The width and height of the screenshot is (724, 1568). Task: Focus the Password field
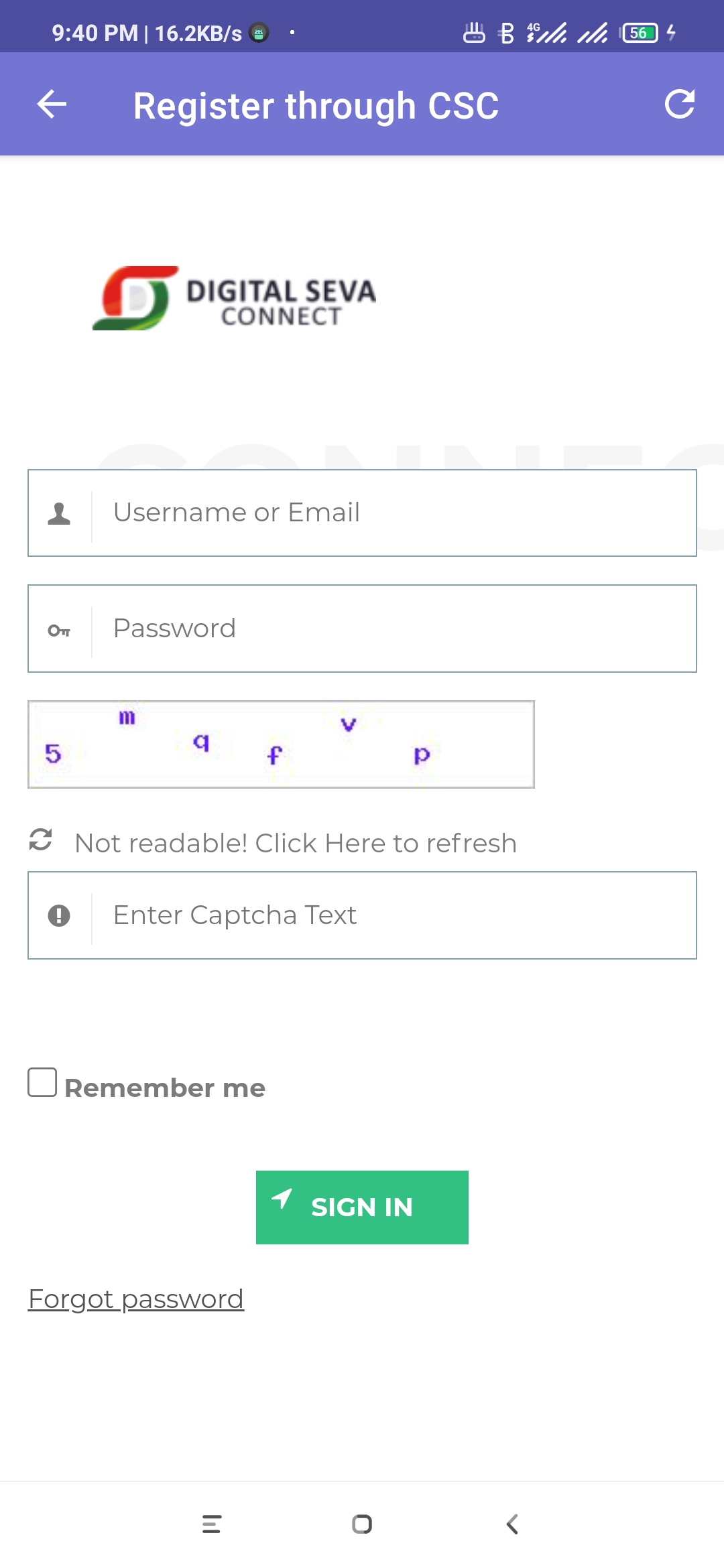[362, 629]
